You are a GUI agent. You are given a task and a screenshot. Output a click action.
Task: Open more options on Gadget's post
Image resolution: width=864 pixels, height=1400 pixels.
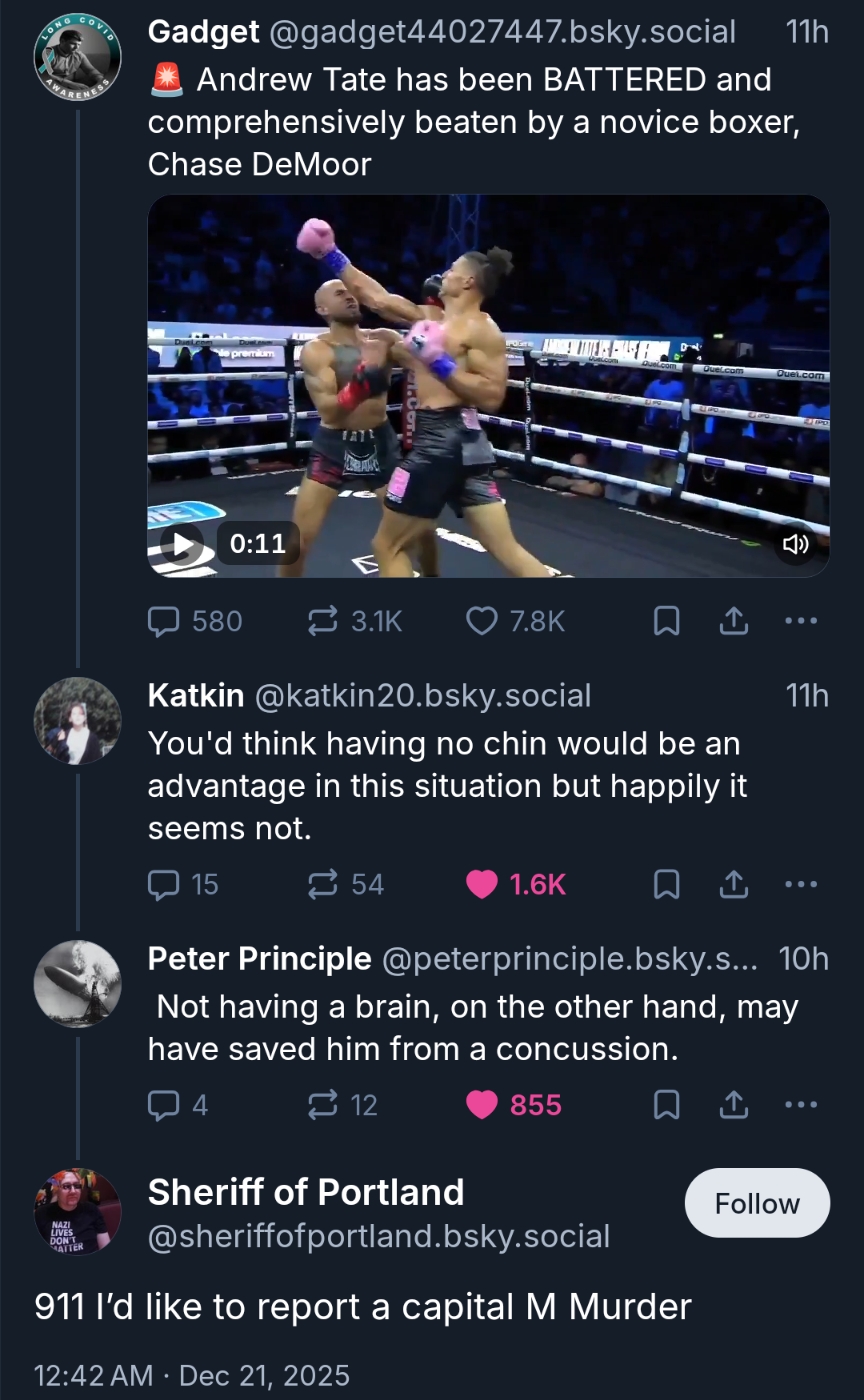pos(801,622)
